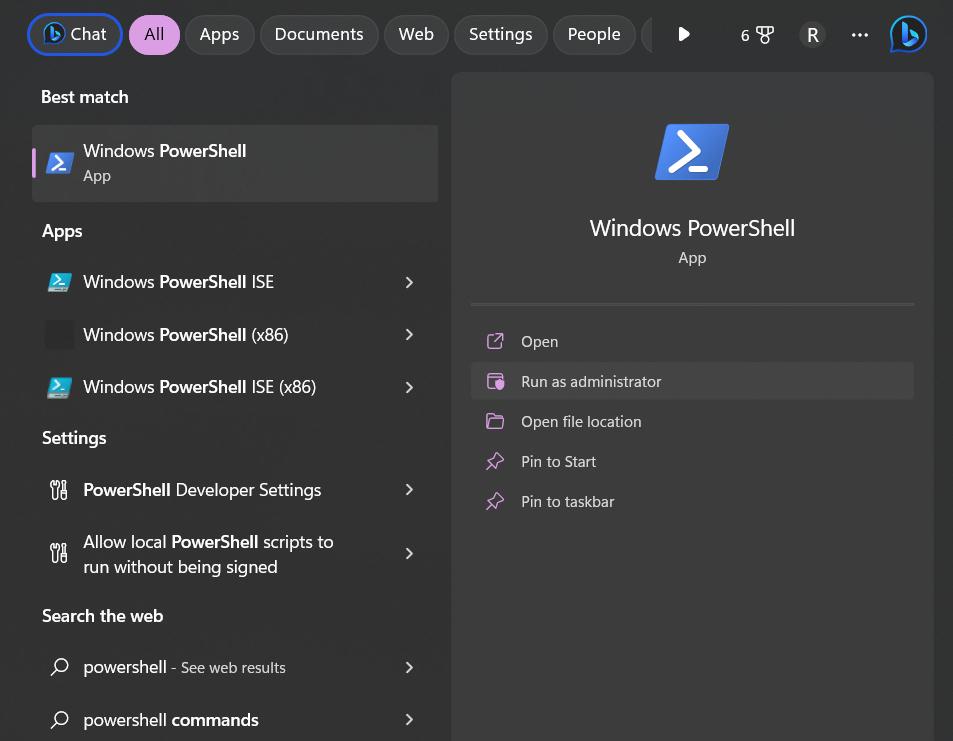
Task: Click the PowerShell Developer Settings icon
Action: coord(59,490)
